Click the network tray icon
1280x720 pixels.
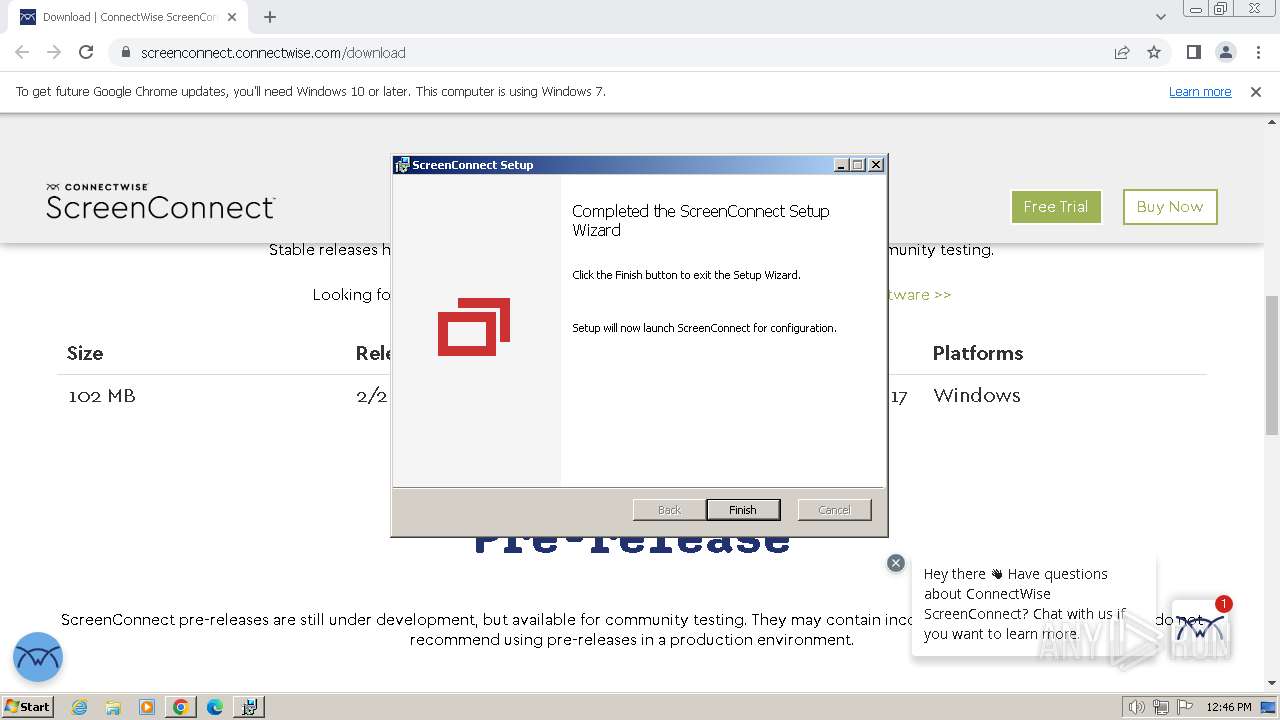coord(1161,707)
